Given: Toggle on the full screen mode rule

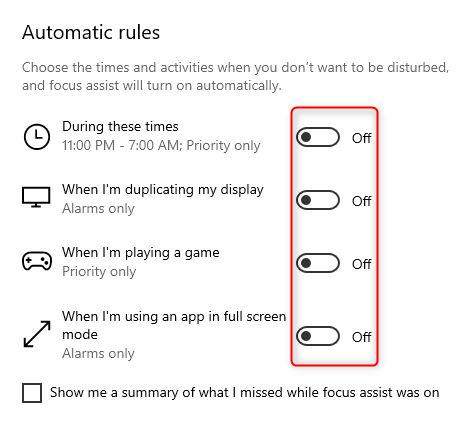Looking at the screenshot, I should click(318, 336).
